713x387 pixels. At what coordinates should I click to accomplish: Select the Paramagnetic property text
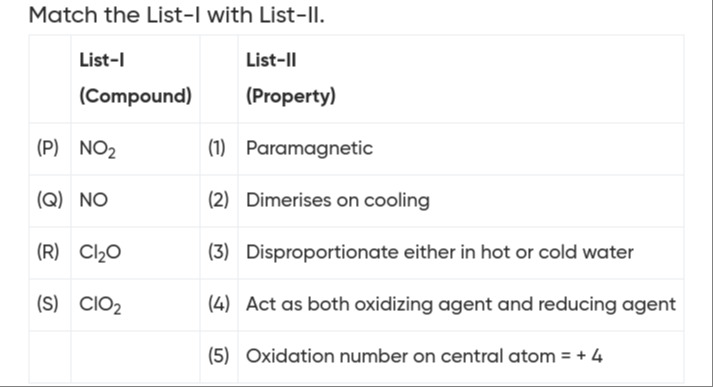(x=309, y=149)
